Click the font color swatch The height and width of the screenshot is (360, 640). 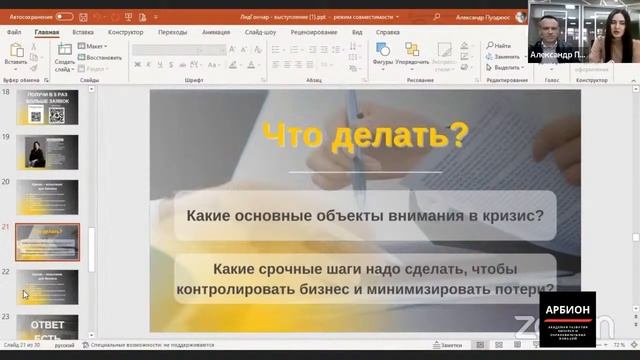251,65
